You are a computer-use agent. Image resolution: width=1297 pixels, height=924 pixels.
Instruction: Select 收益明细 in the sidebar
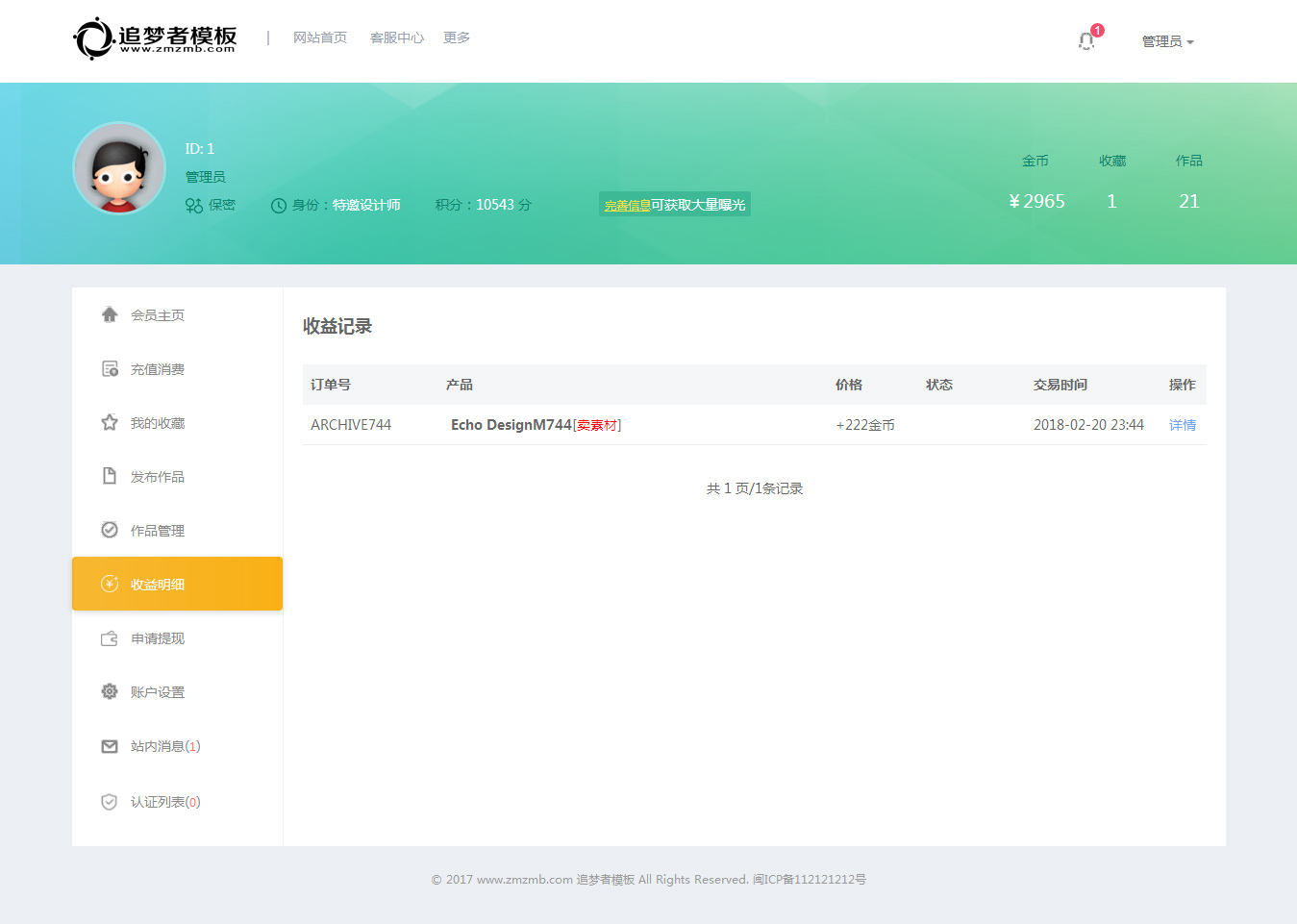pos(158,585)
